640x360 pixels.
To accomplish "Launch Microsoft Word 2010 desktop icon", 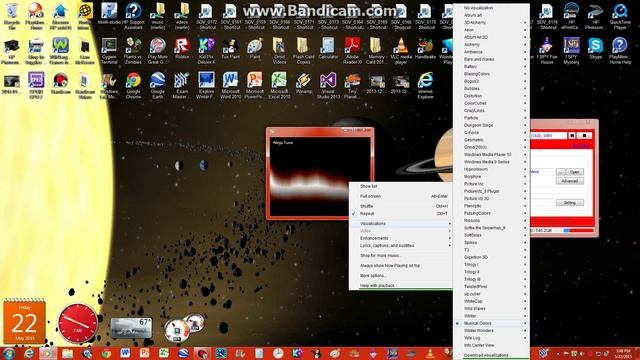I will [231, 86].
